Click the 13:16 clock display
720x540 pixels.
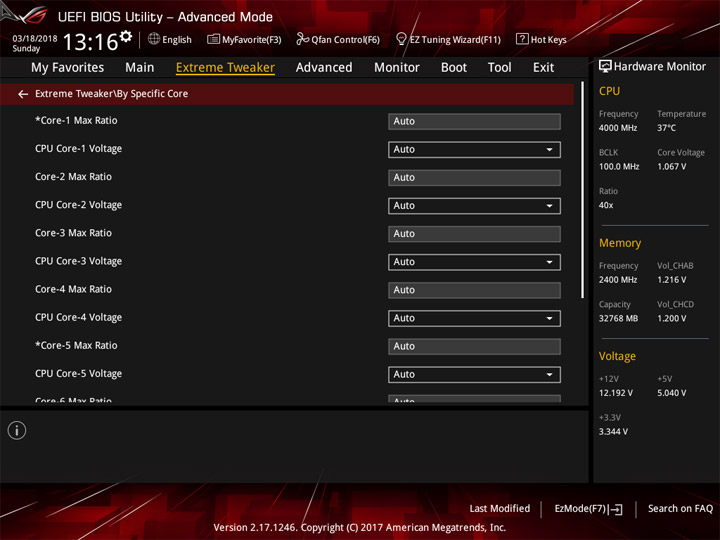click(90, 42)
